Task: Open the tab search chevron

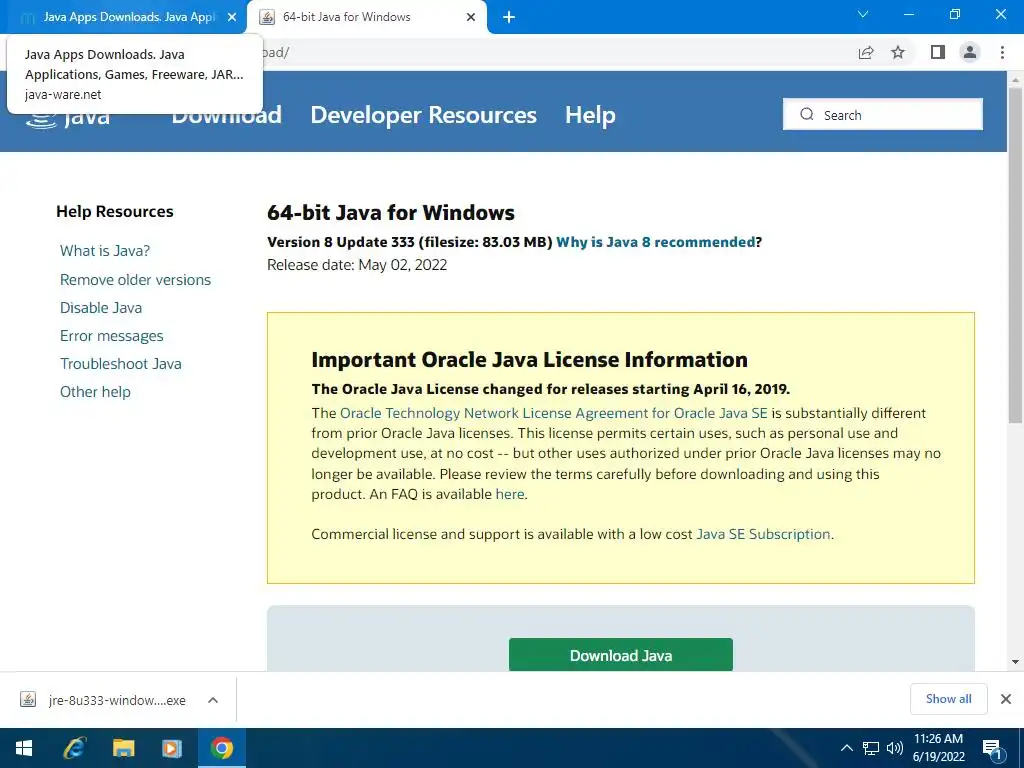Action: (863, 14)
